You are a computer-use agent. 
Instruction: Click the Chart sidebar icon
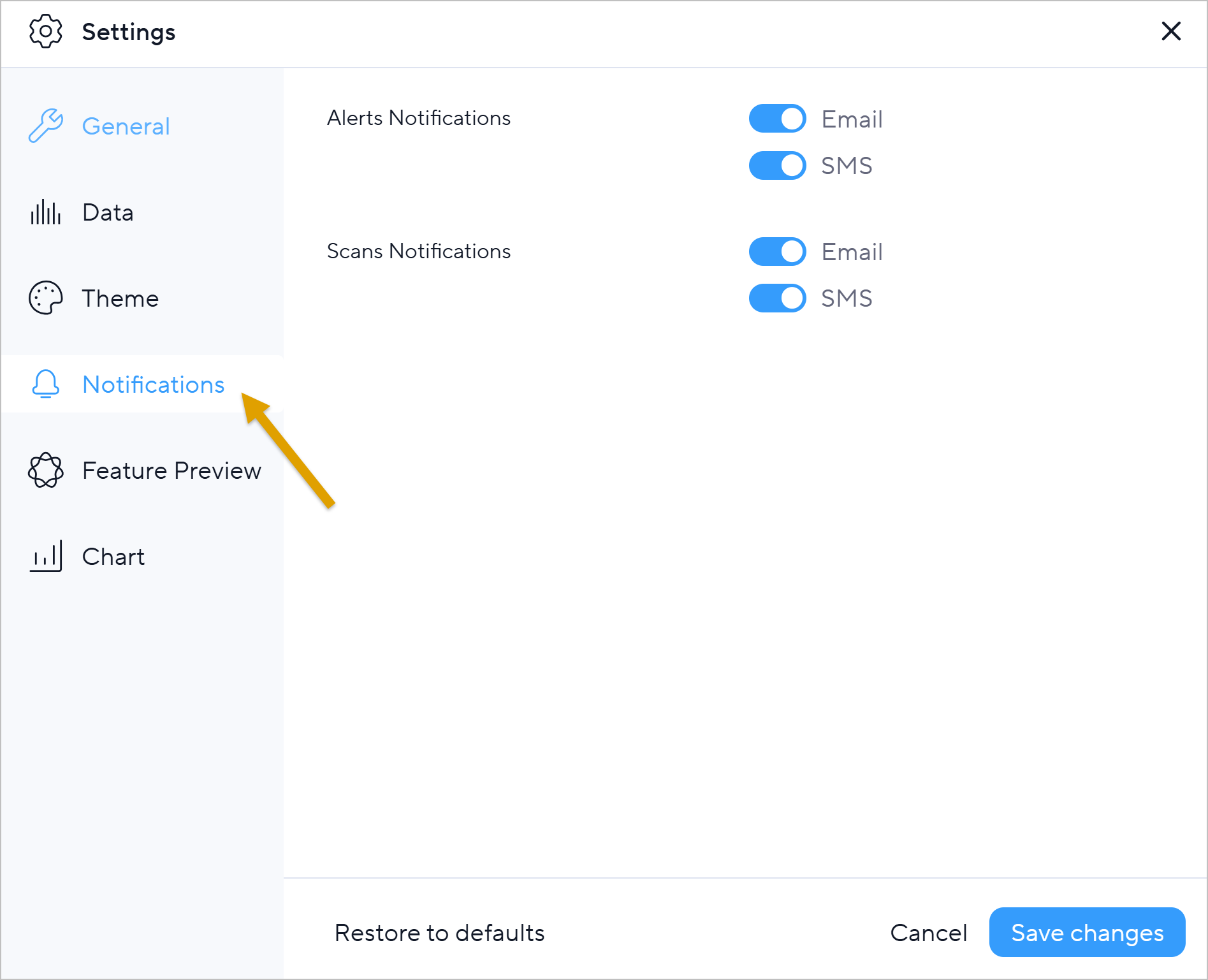[46, 556]
